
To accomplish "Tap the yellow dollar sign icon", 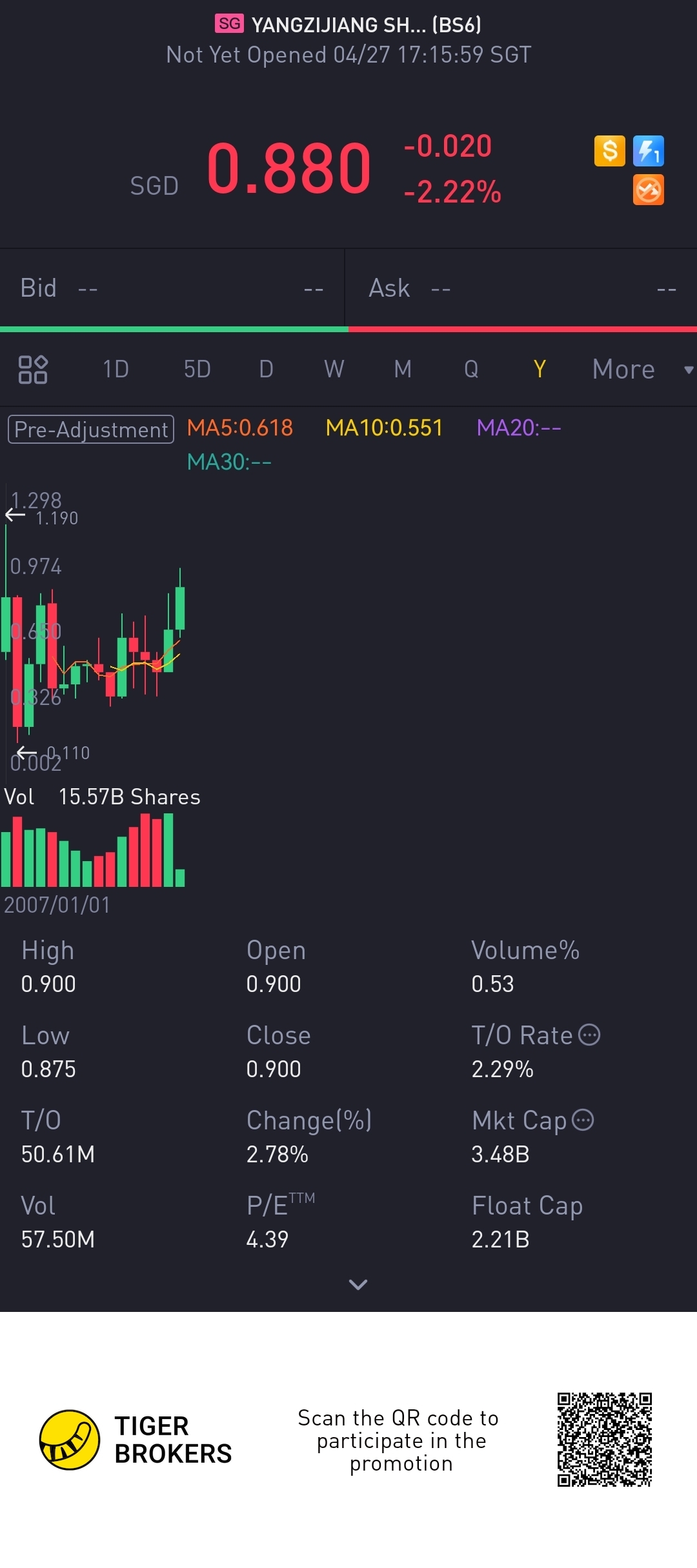I will (x=609, y=152).
